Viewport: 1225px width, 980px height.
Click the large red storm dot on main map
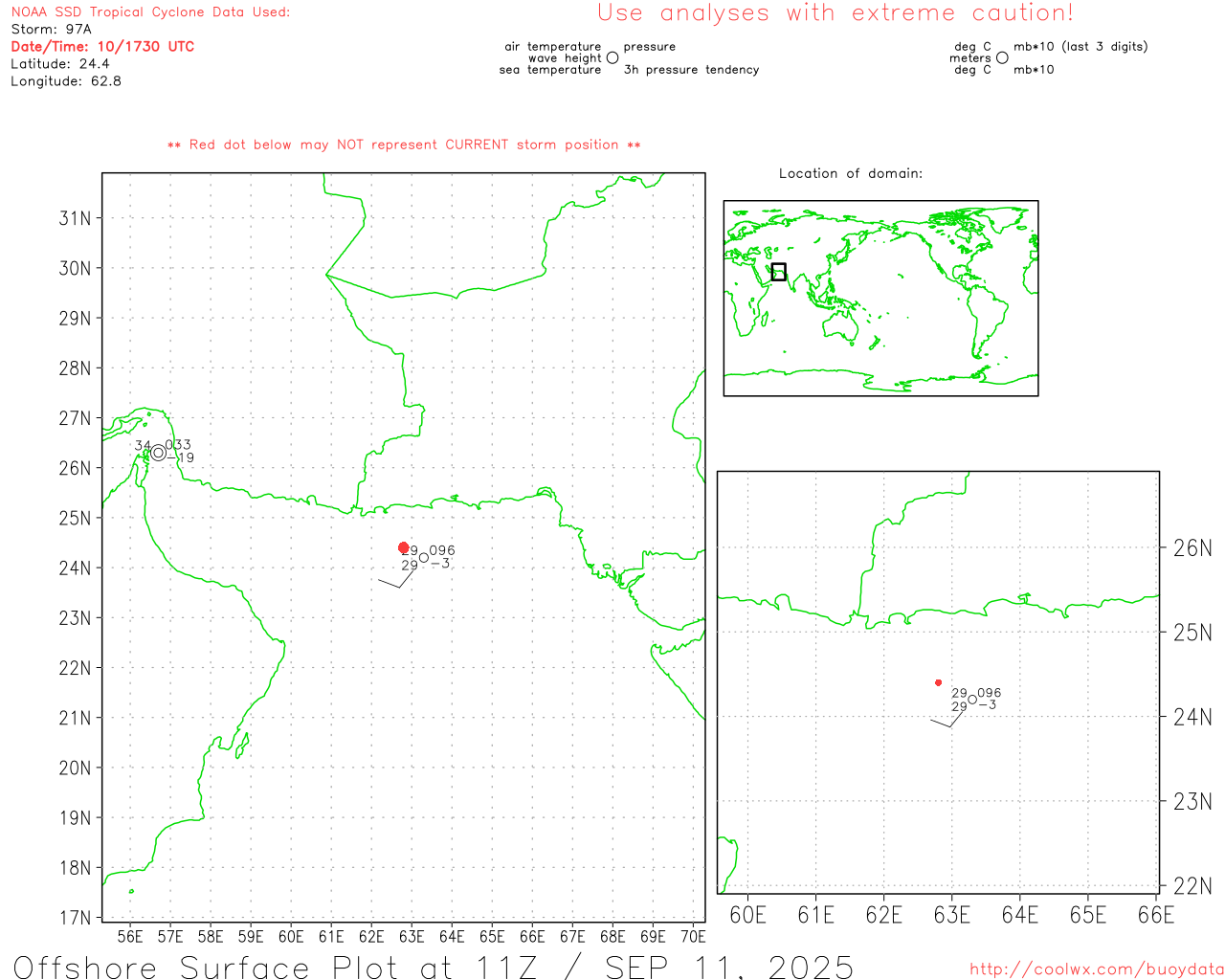[404, 547]
